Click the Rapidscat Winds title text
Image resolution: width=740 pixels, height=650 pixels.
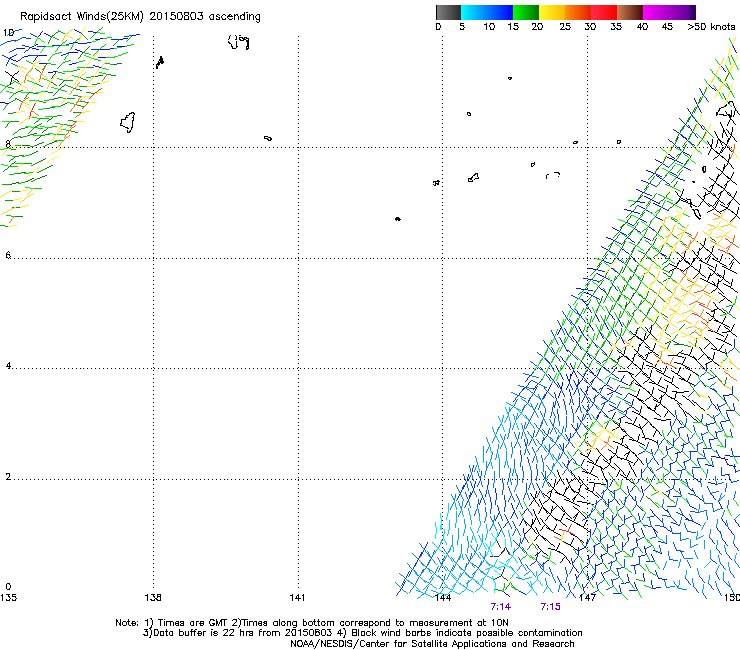(140, 17)
